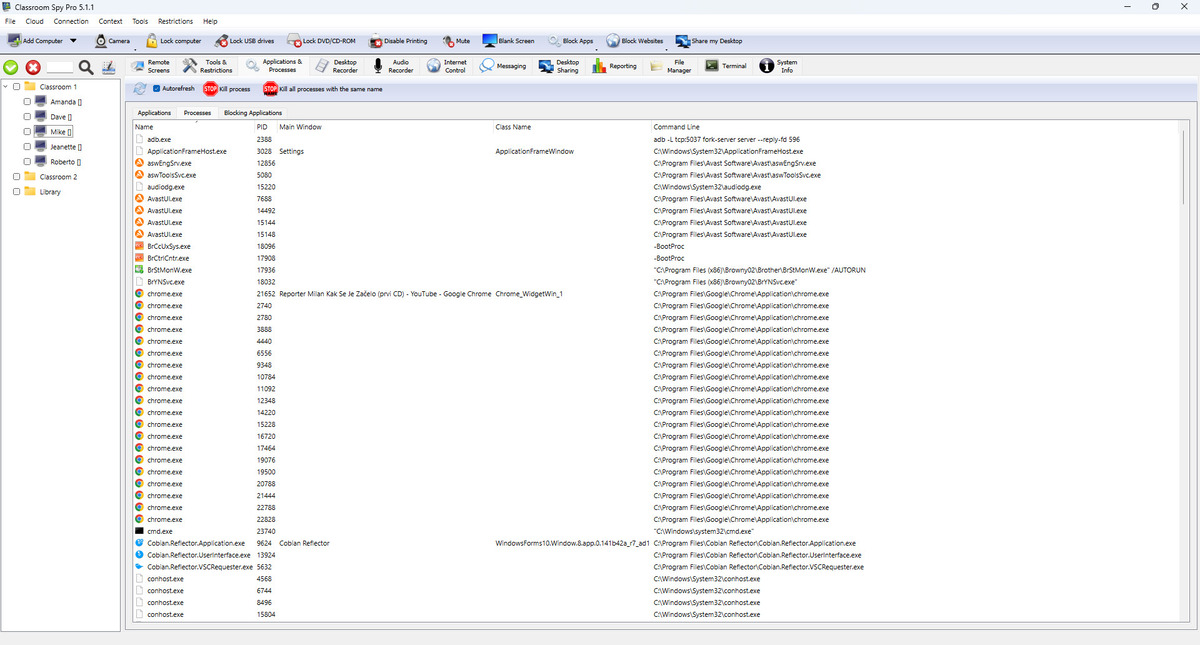The width and height of the screenshot is (1200, 645).
Task: Open the Restrictions menu
Action: 175,21
